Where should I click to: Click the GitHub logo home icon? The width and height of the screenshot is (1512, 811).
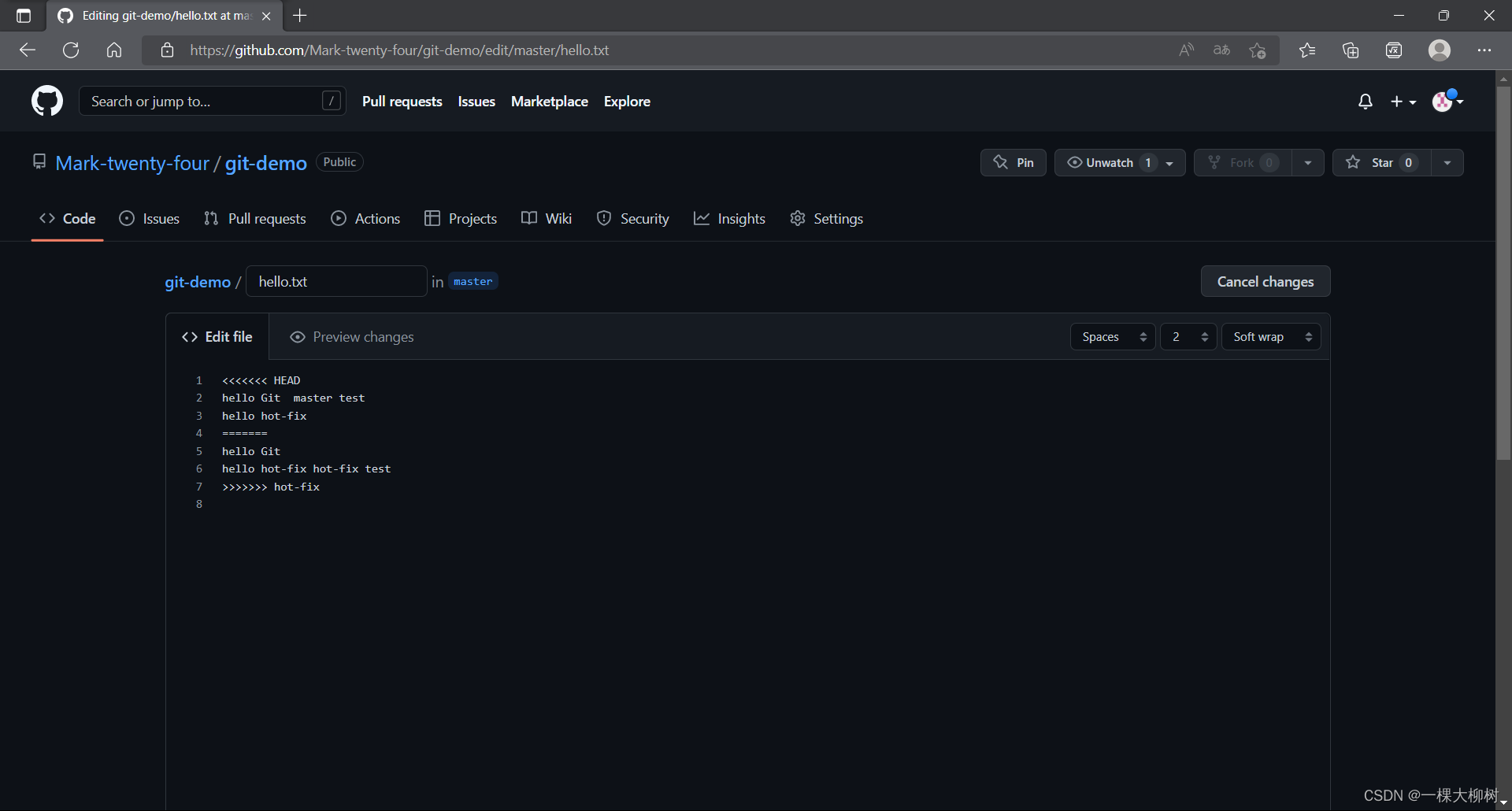click(x=46, y=101)
